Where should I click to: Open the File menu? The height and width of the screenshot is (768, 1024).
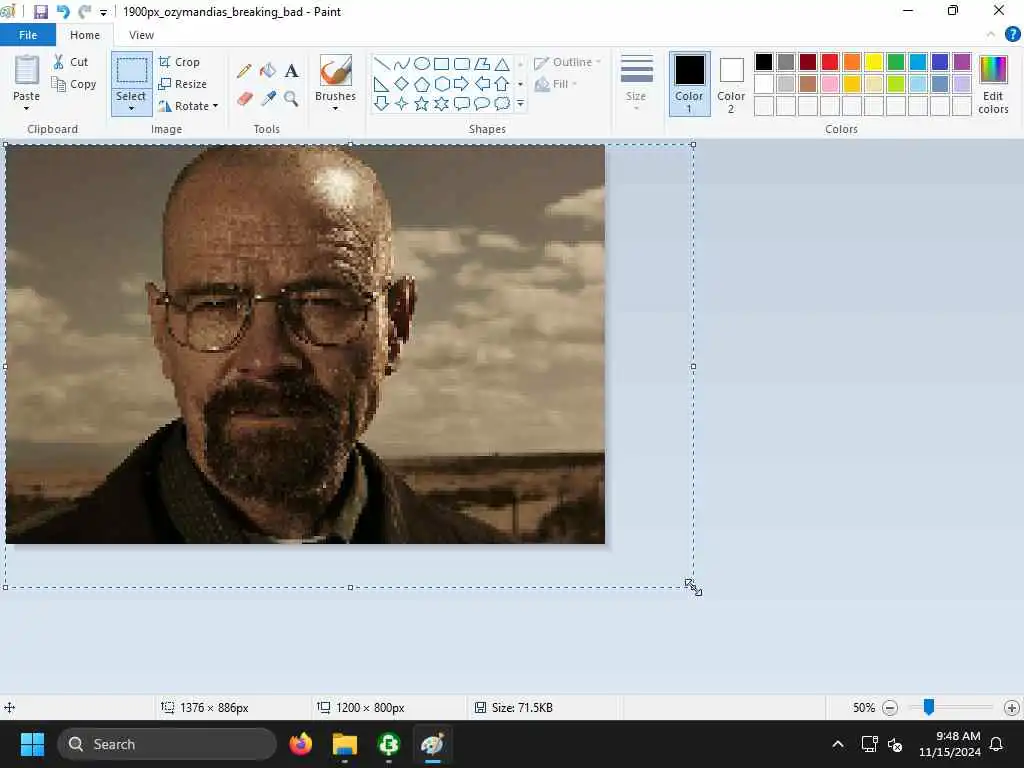[27, 35]
